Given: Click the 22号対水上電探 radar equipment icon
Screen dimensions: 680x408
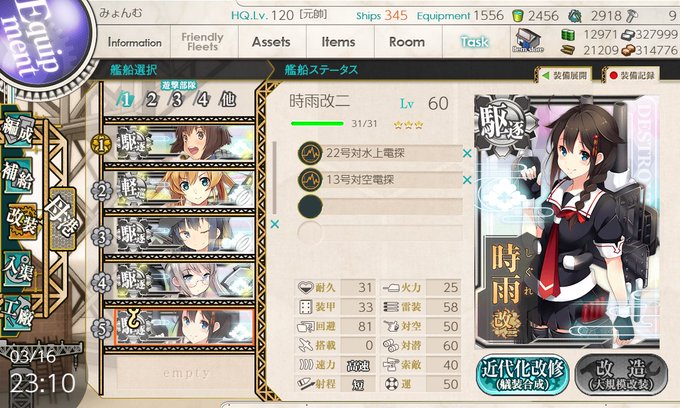Looking at the screenshot, I should click(x=310, y=153).
